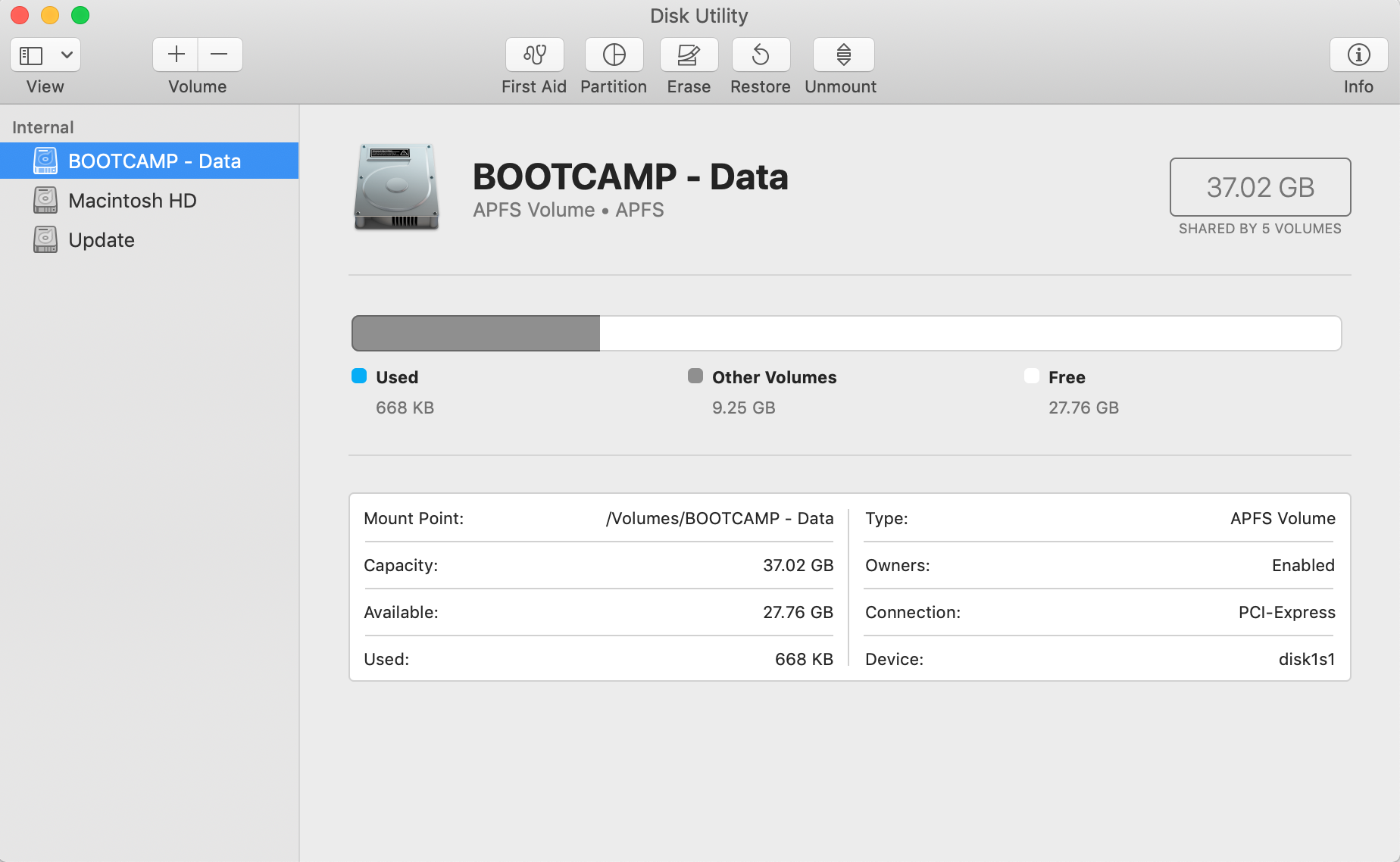This screenshot has height=862, width=1400.
Task: Click the Mount Point path value
Action: click(720, 518)
